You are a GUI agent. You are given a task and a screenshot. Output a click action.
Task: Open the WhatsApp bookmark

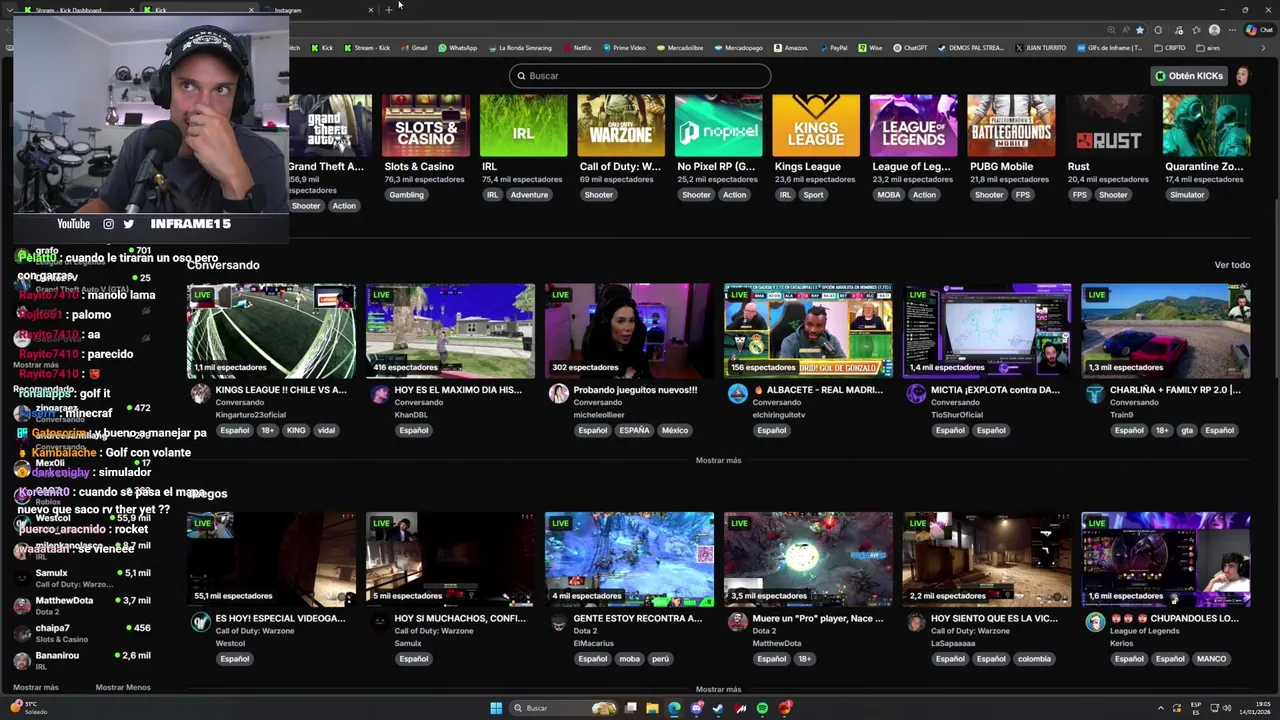(458, 48)
